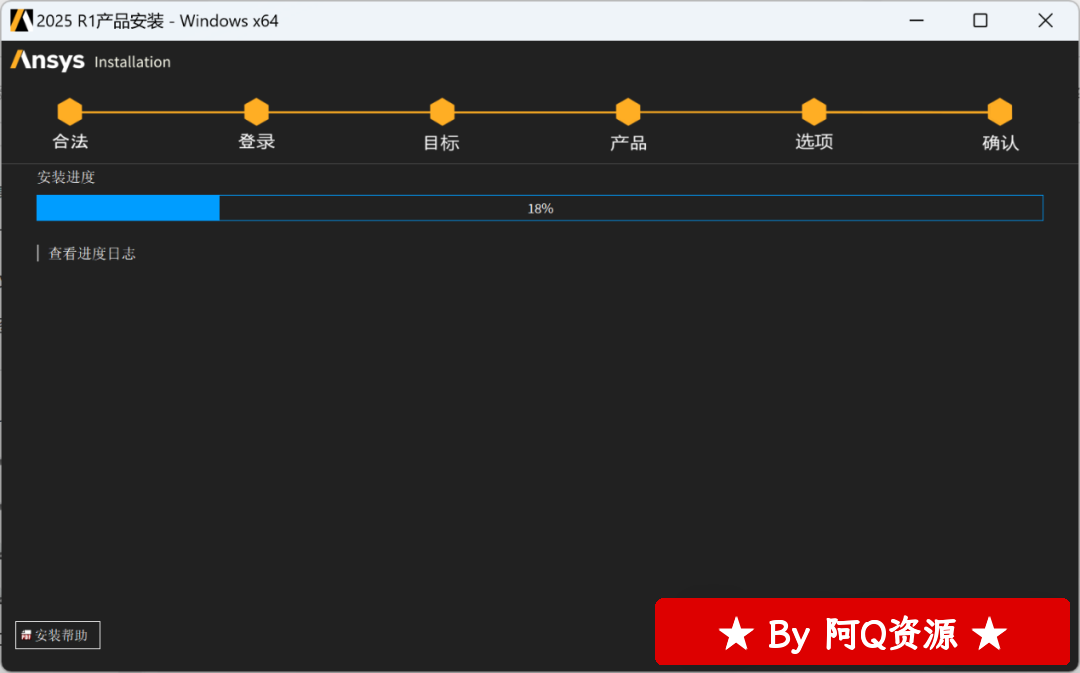
Task: Click the 安装进度 label
Action: coord(66,177)
